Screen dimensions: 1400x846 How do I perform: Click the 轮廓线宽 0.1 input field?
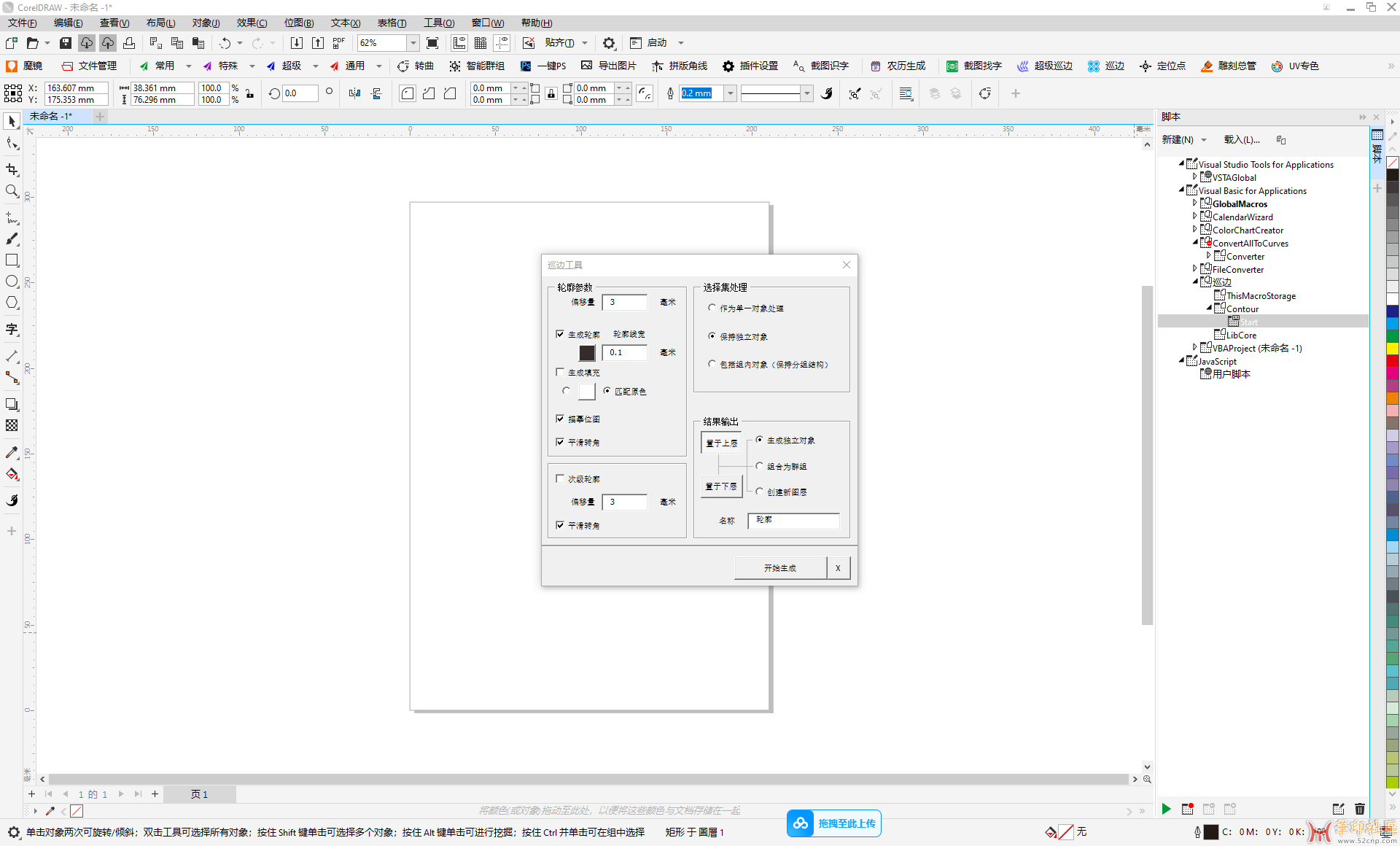coord(625,352)
